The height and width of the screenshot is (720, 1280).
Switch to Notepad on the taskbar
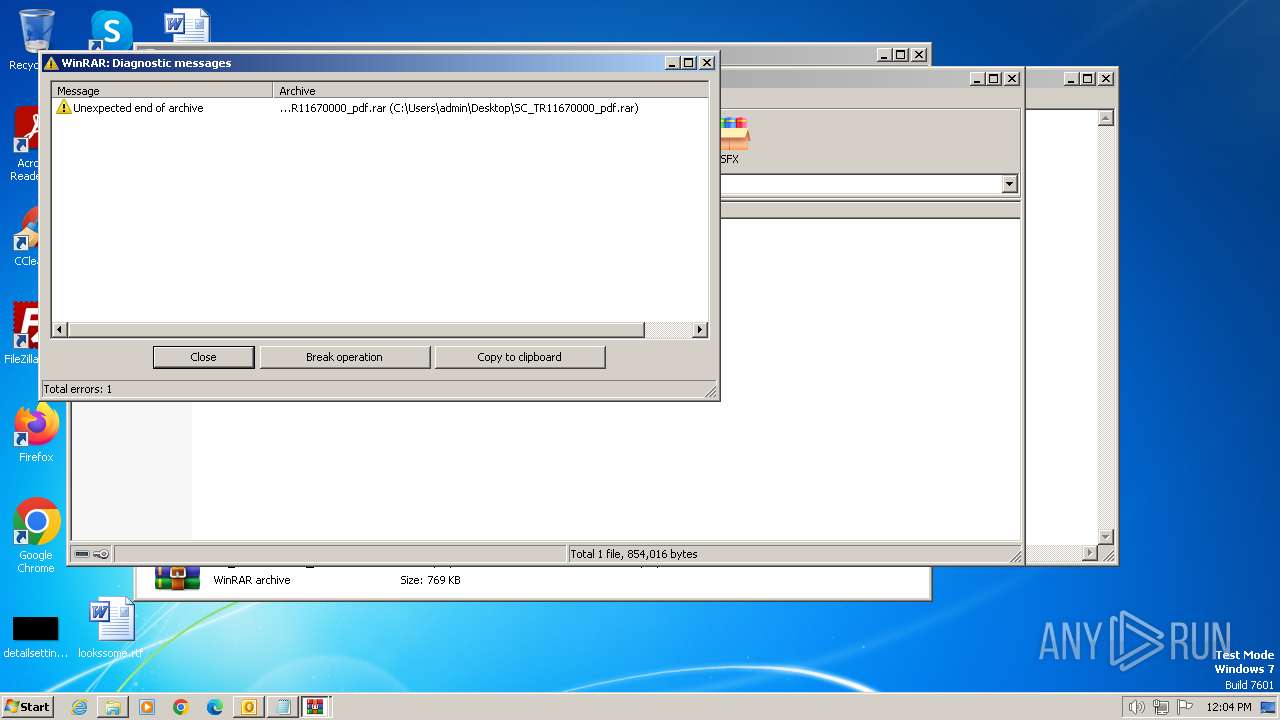[x=283, y=707]
